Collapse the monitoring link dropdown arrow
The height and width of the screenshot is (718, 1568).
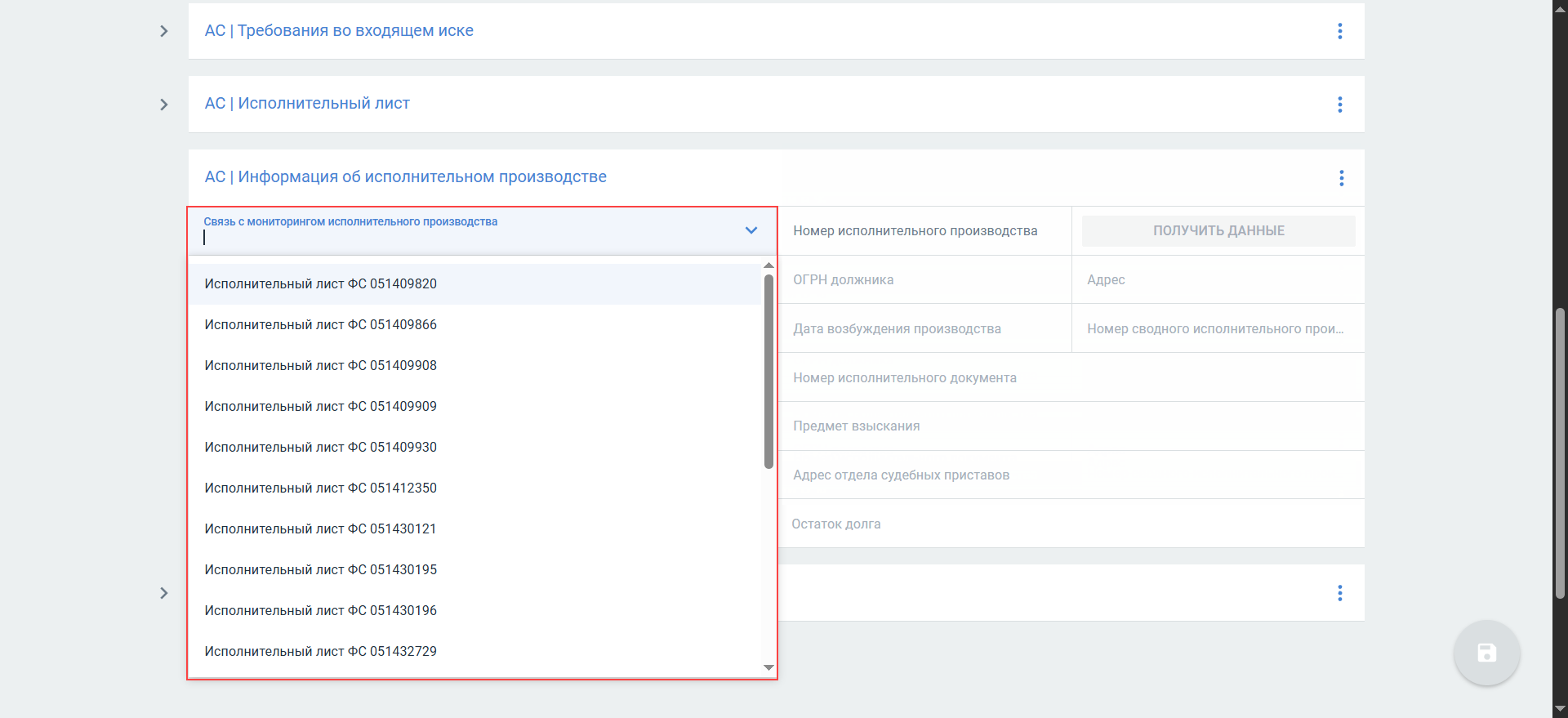point(751,230)
